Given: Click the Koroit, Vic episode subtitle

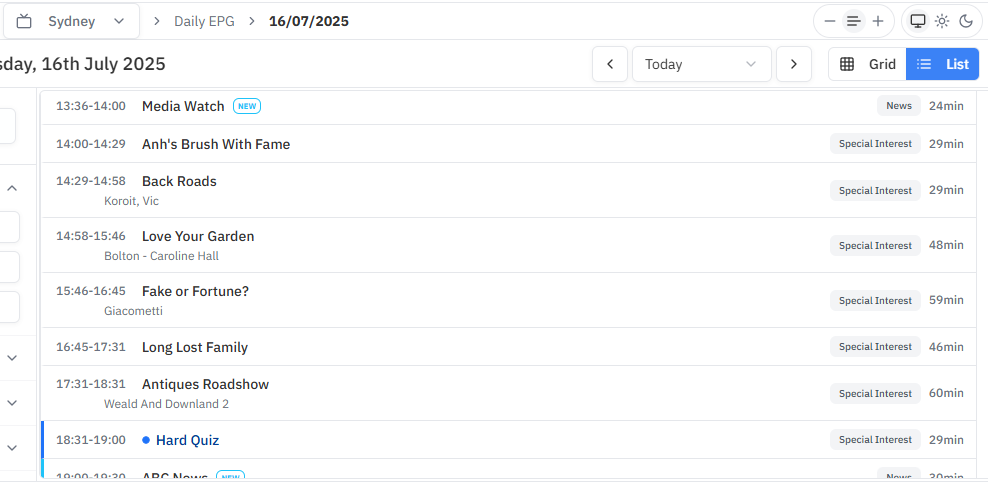Looking at the screenshot, I should [131, 202].
